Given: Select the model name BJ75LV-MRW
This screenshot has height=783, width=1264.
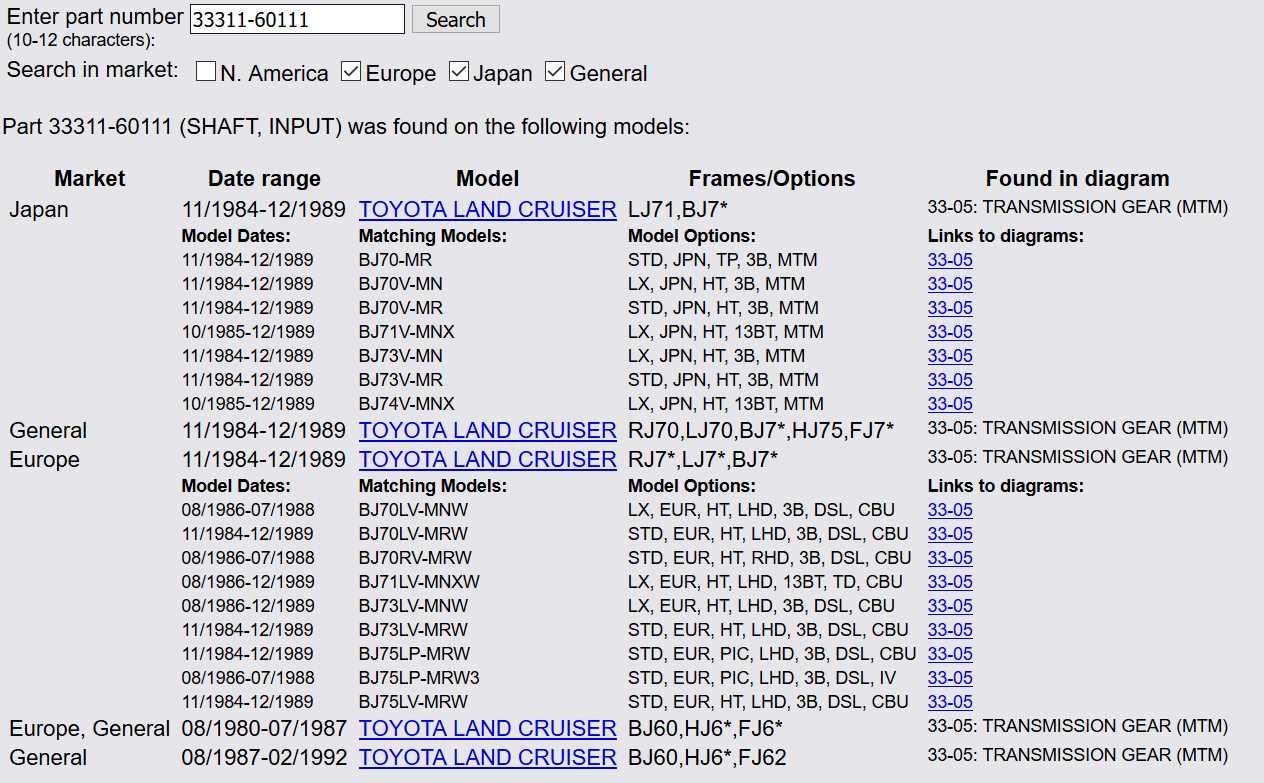Looking at the screenshot, I should (x=413, y=702).
